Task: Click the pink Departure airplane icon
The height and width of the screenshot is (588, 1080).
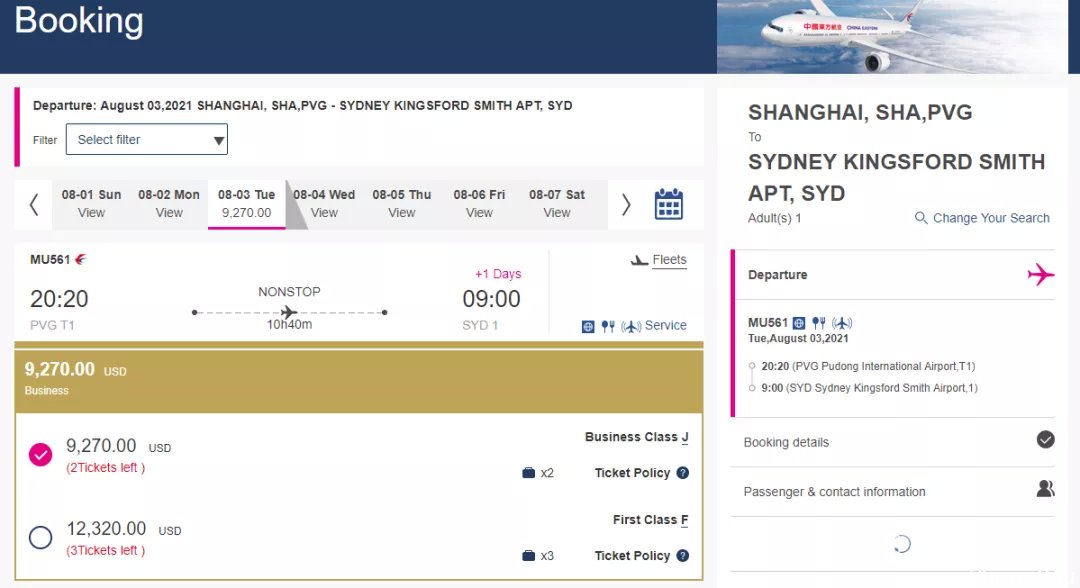Action: click(1040, 274)
